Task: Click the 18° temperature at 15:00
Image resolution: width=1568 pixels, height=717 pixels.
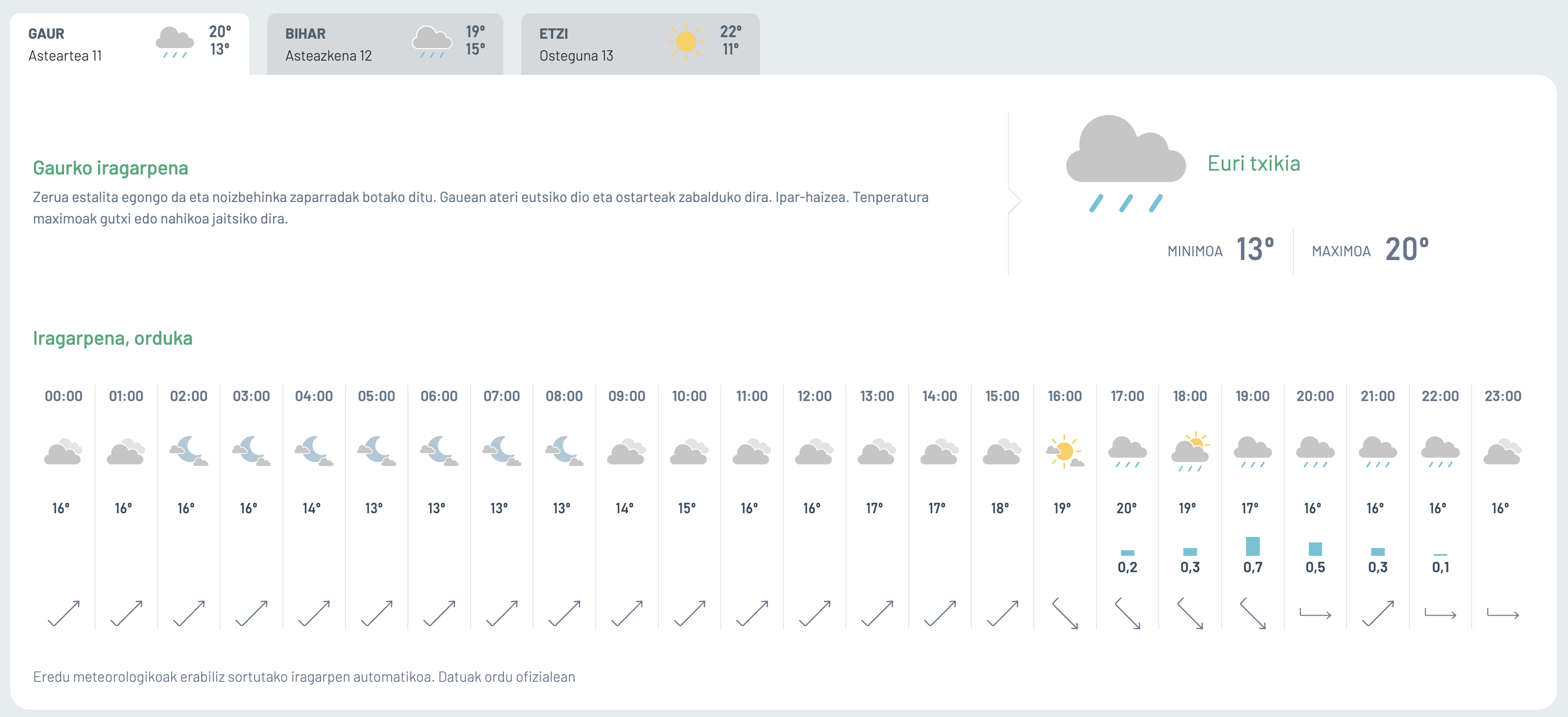Action: [1000, 508]
